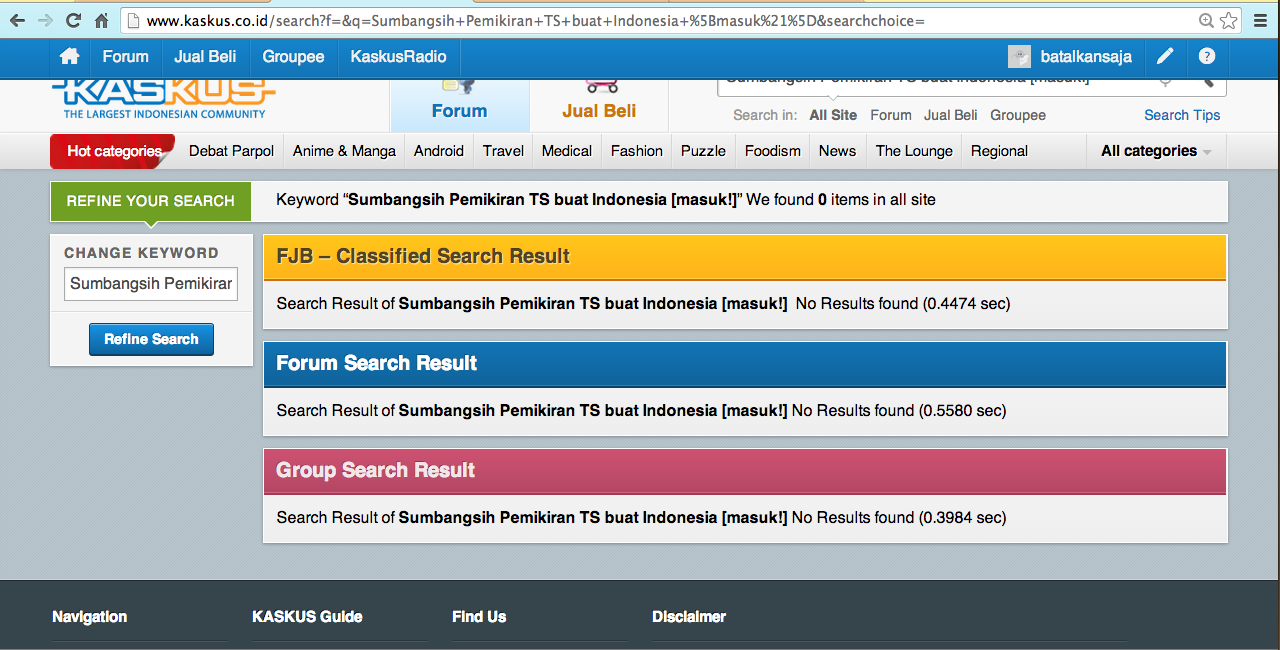Open the Anime & Manga category
This screenshot has width=1280, height=650.
tap(344, 151)
